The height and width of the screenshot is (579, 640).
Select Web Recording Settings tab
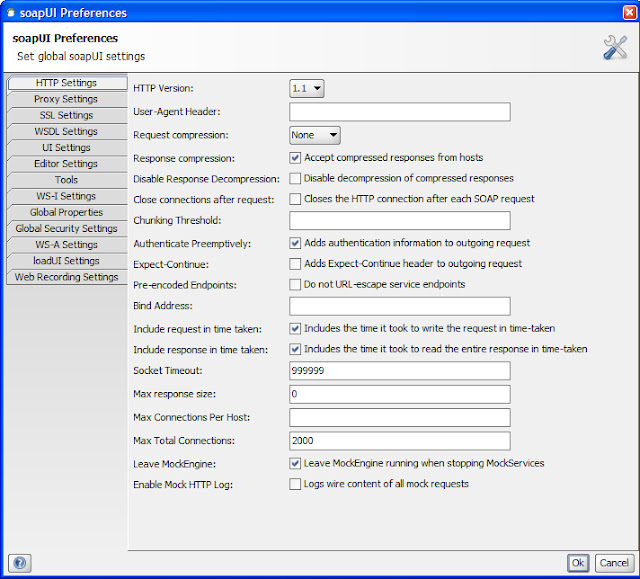pyautogui.click(x=67, y=277)
